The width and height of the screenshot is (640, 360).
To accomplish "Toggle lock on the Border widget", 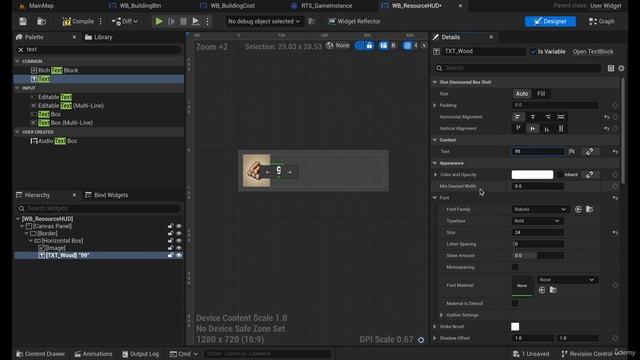I will tap(171, 233).
